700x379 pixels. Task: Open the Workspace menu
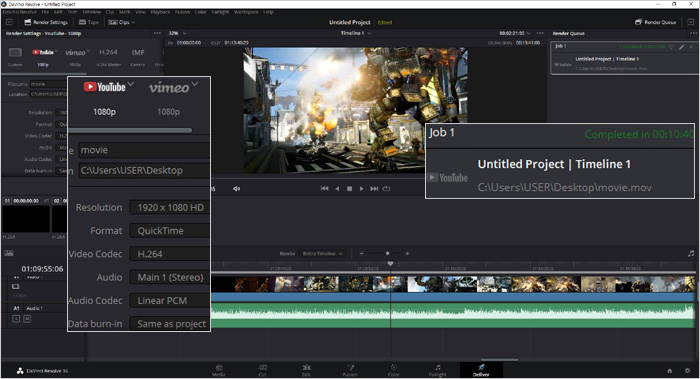point(246,12)
